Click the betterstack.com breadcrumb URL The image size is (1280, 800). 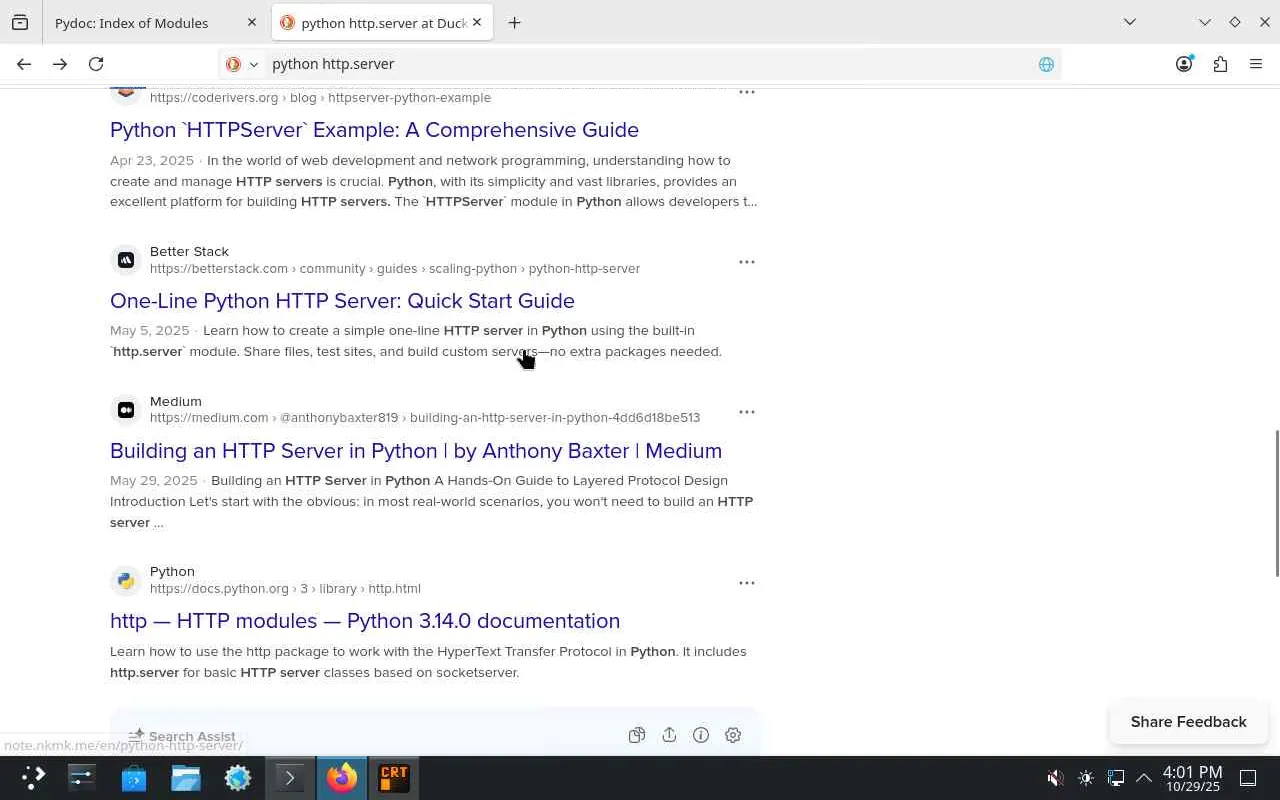(x=395, y=269)
